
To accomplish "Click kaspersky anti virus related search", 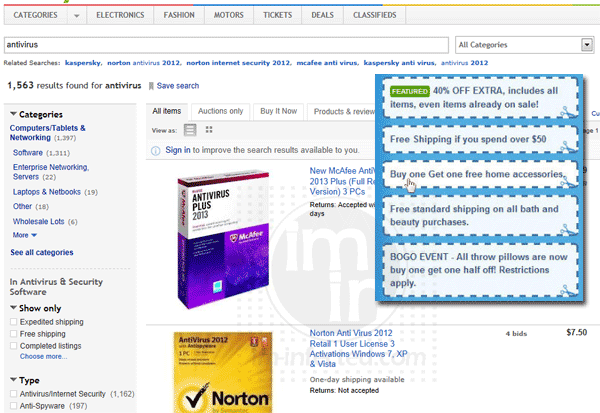I will click(x=399, y=63).
